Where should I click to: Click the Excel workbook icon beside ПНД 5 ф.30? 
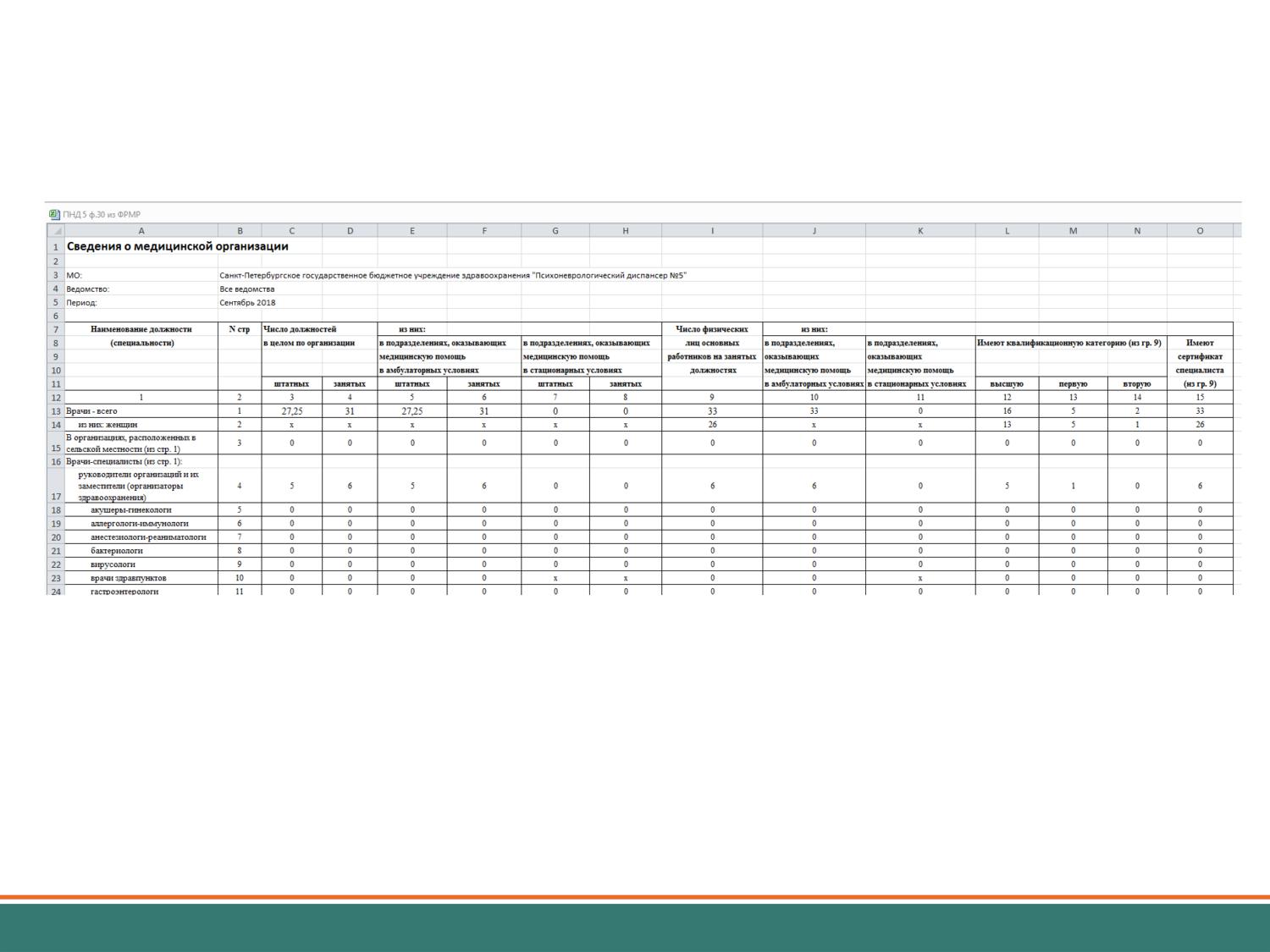click(x=55, y=214)
